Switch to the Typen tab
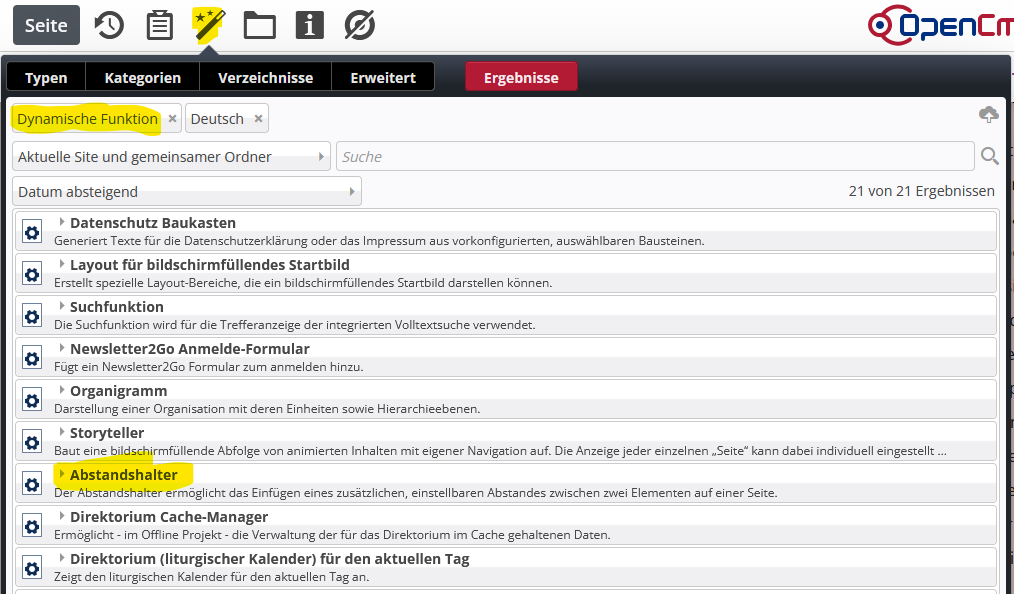1014x594 pixels. 46,78
